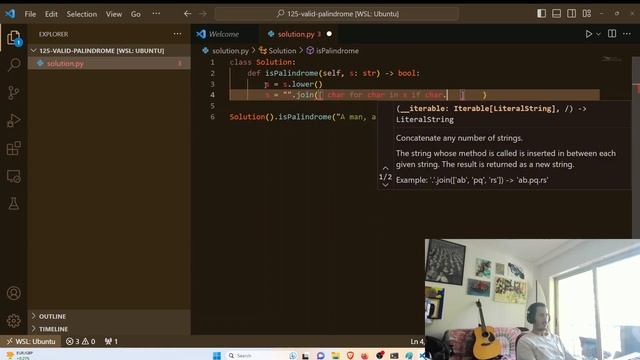Open the Accounts menu icon
Viewport: 640px width, 360px height.
[13, 293]
